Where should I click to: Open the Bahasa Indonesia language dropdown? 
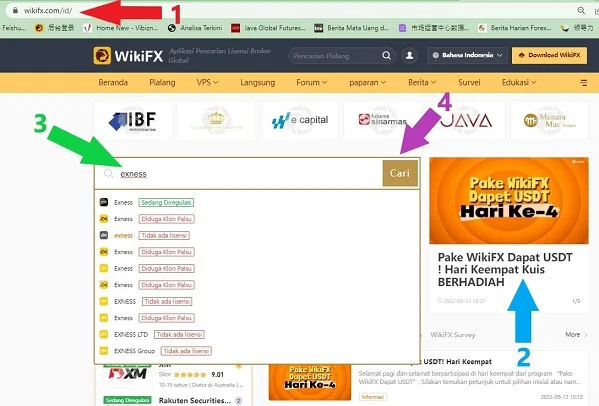tap(468, 55)
